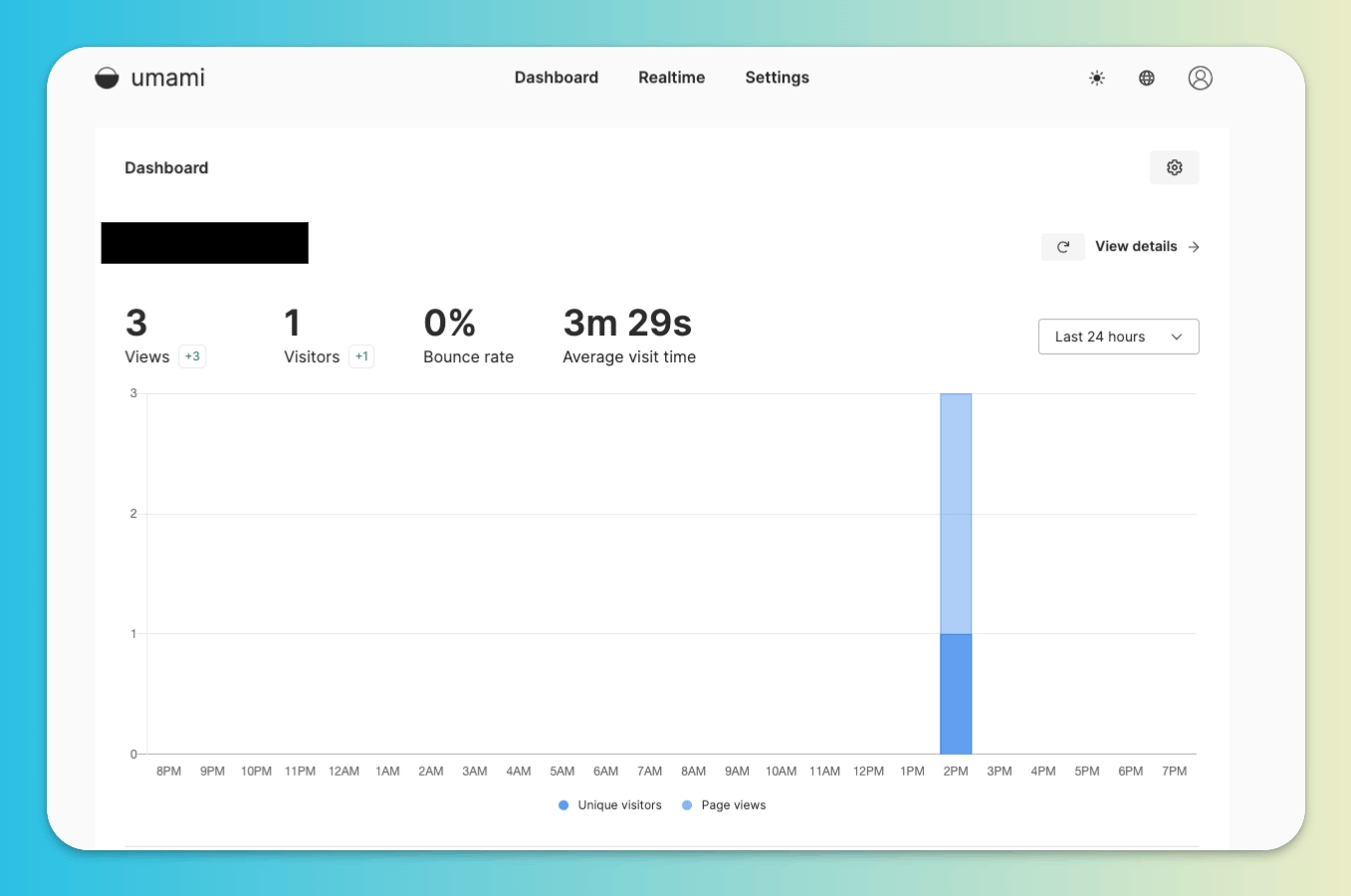The width and height of the screenshot is (1351, 896).
Task: Click the umami brand name text
Action: tap(168, 78)
